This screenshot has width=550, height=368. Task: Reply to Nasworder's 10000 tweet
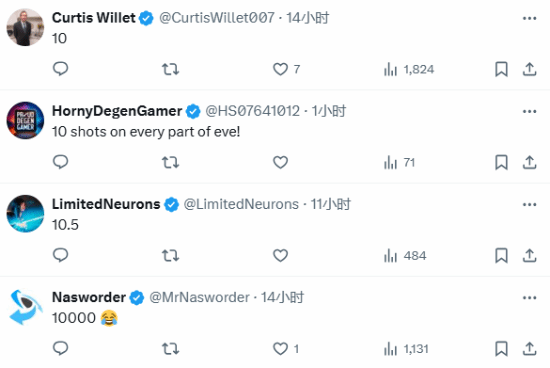coord(60,348)
